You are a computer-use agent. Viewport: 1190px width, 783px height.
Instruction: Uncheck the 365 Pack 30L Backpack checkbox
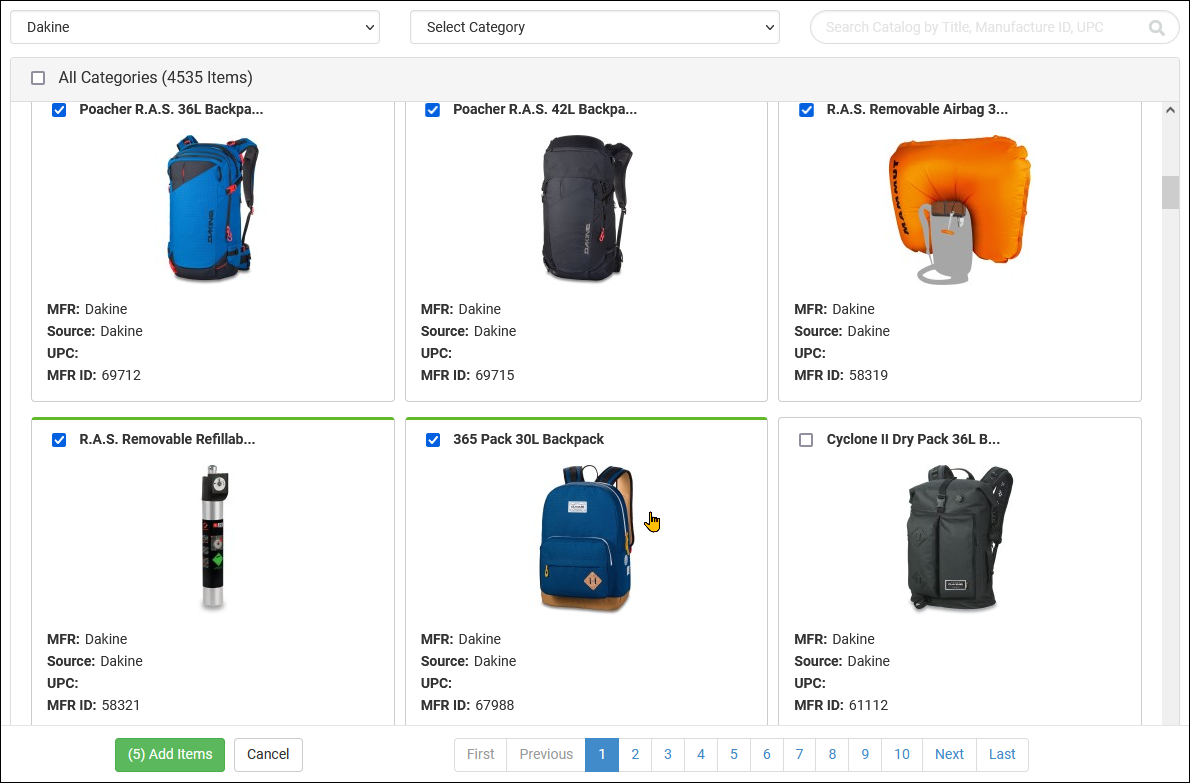point(433,440)
